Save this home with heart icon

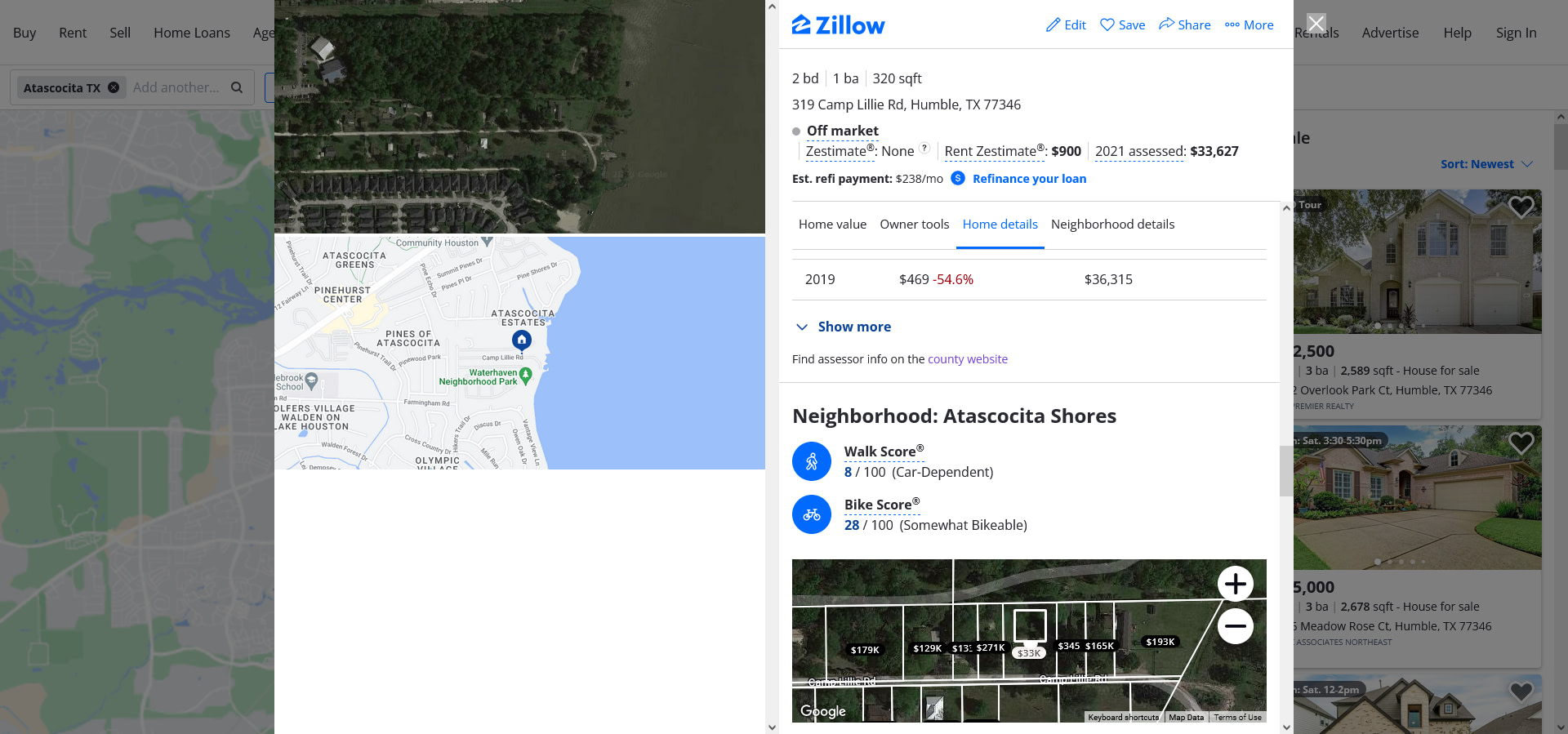(1107, 25)
